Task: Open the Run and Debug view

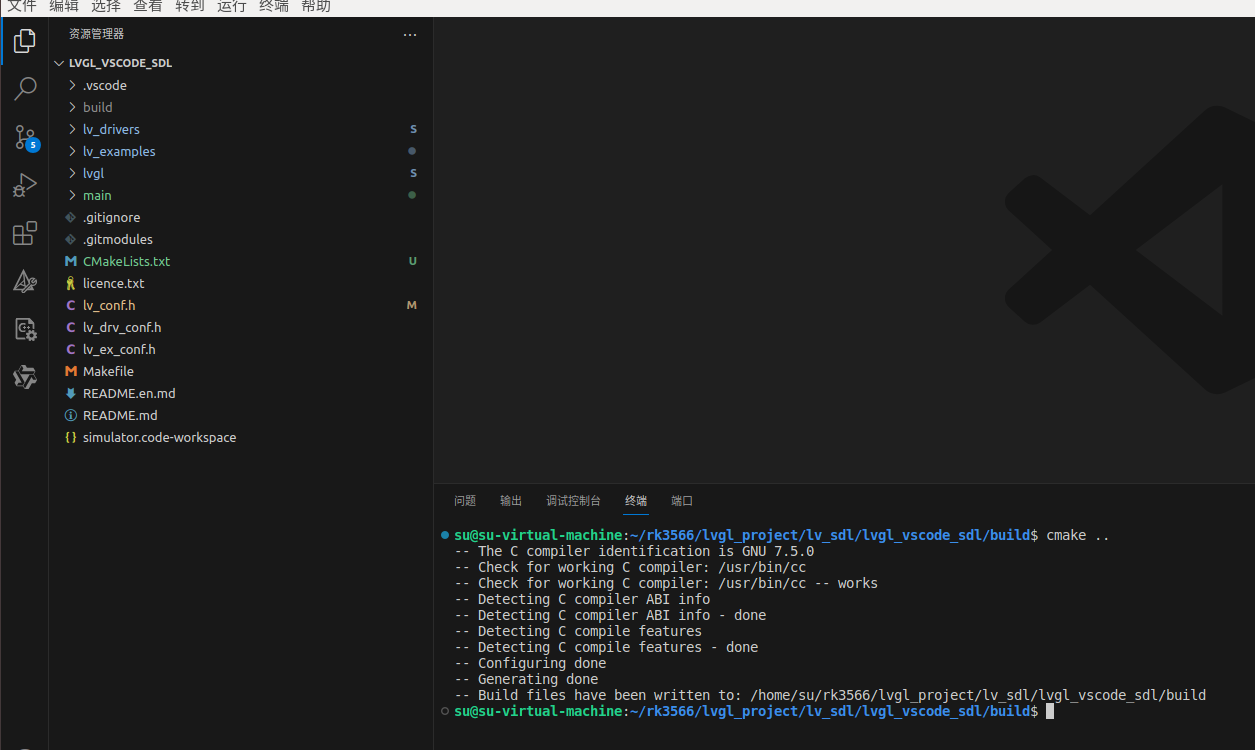Action: click(25, 185)
